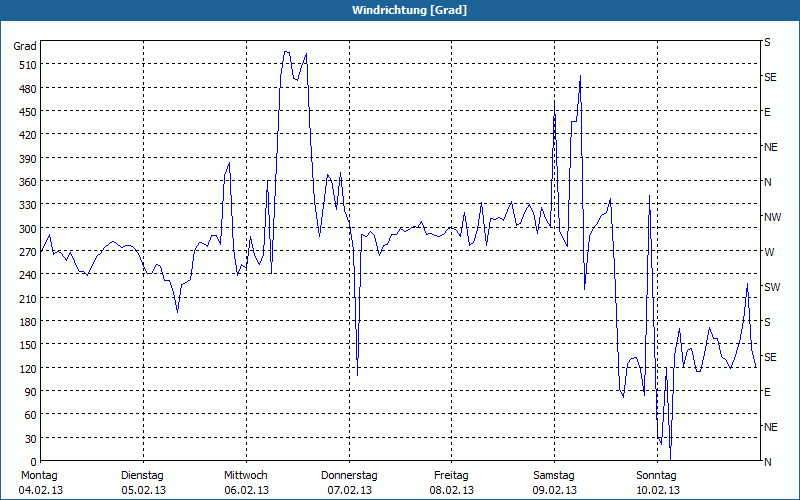This screenshot has height=500, width=800.
Task: Select the 60 y-axis tick label
Action: (x=30, y=415)
